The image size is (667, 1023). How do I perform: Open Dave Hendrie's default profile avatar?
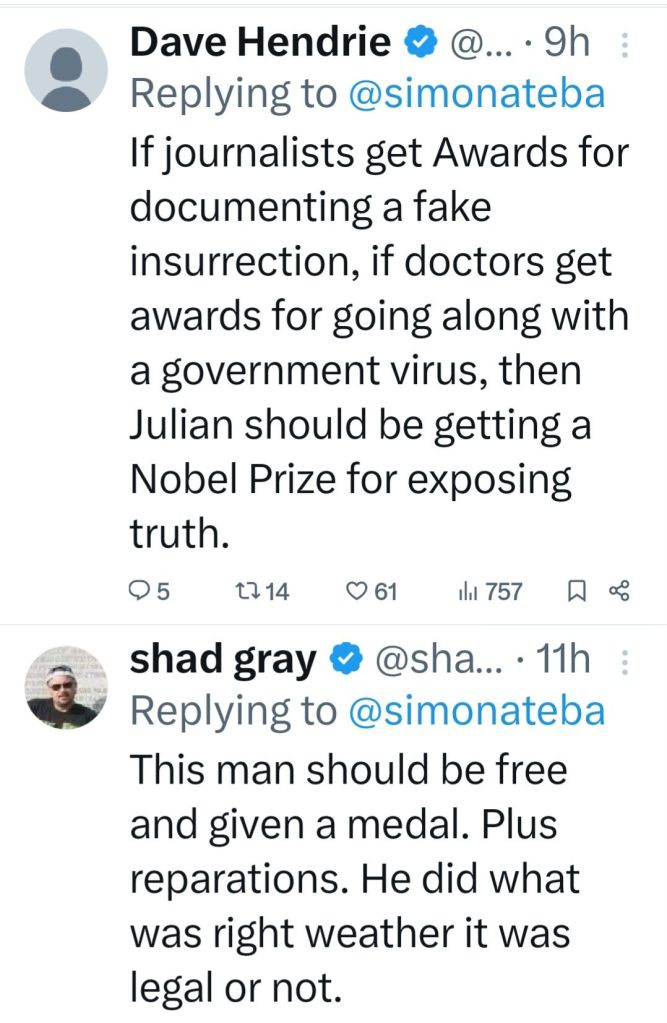coord(65,70)
